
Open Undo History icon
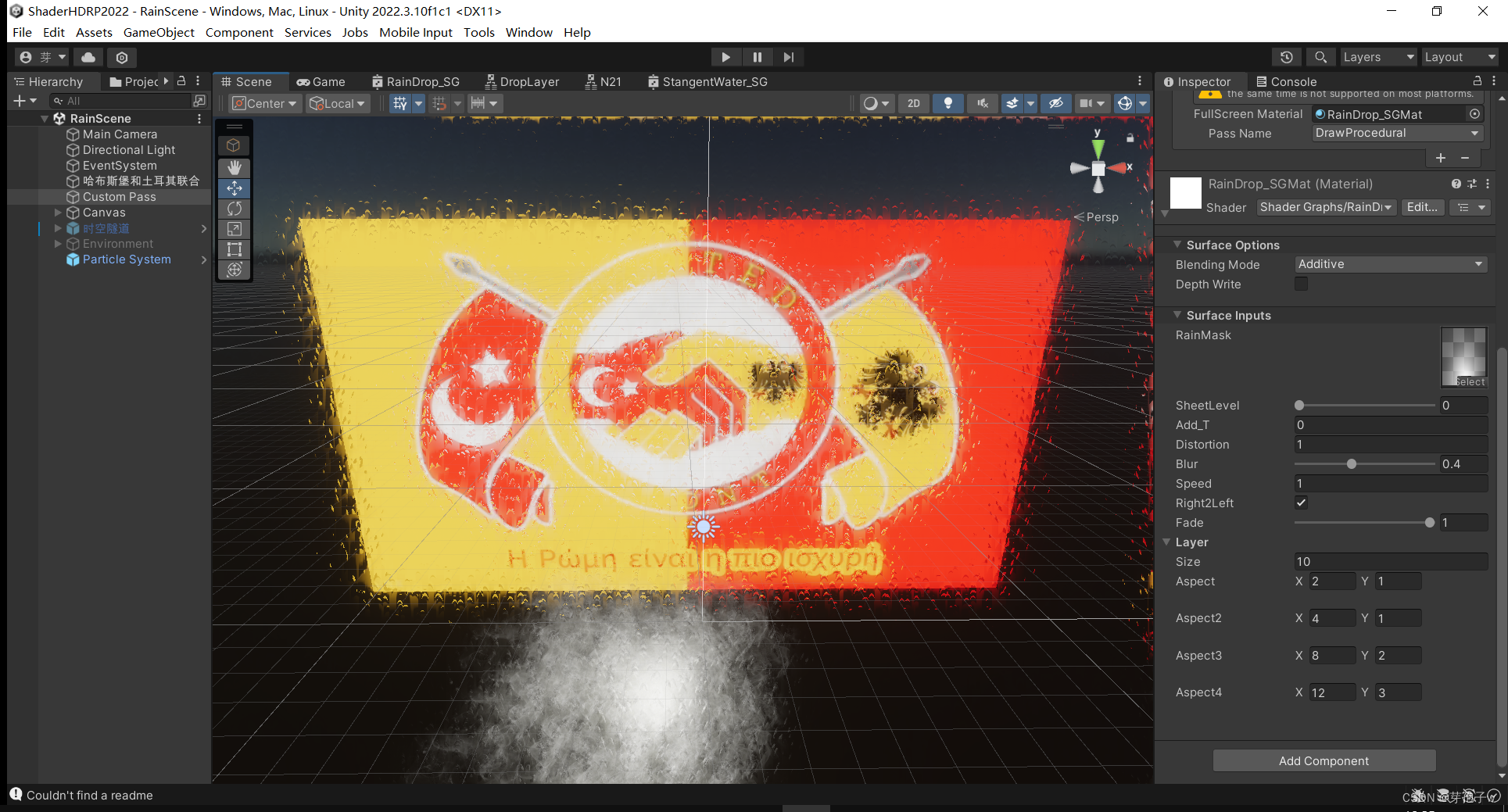point(1287,57)
